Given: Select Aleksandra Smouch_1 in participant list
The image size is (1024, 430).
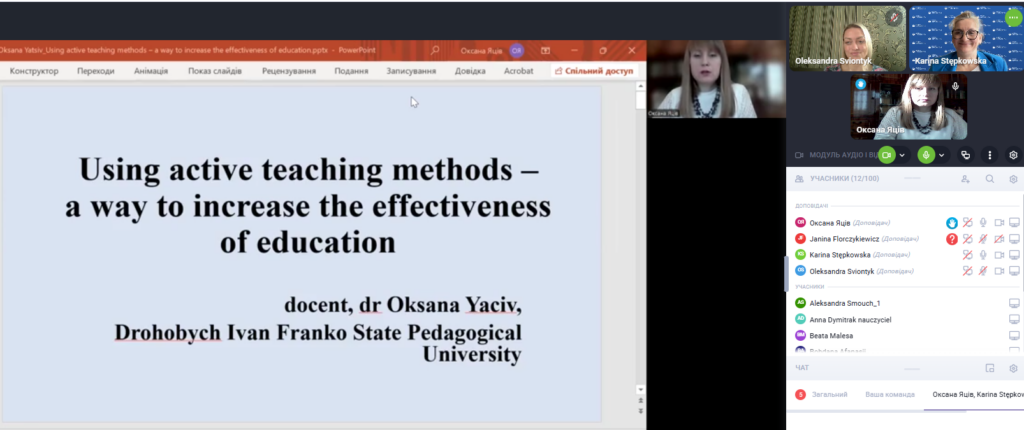Looking at the screenshot, I should tap(844, 303).
